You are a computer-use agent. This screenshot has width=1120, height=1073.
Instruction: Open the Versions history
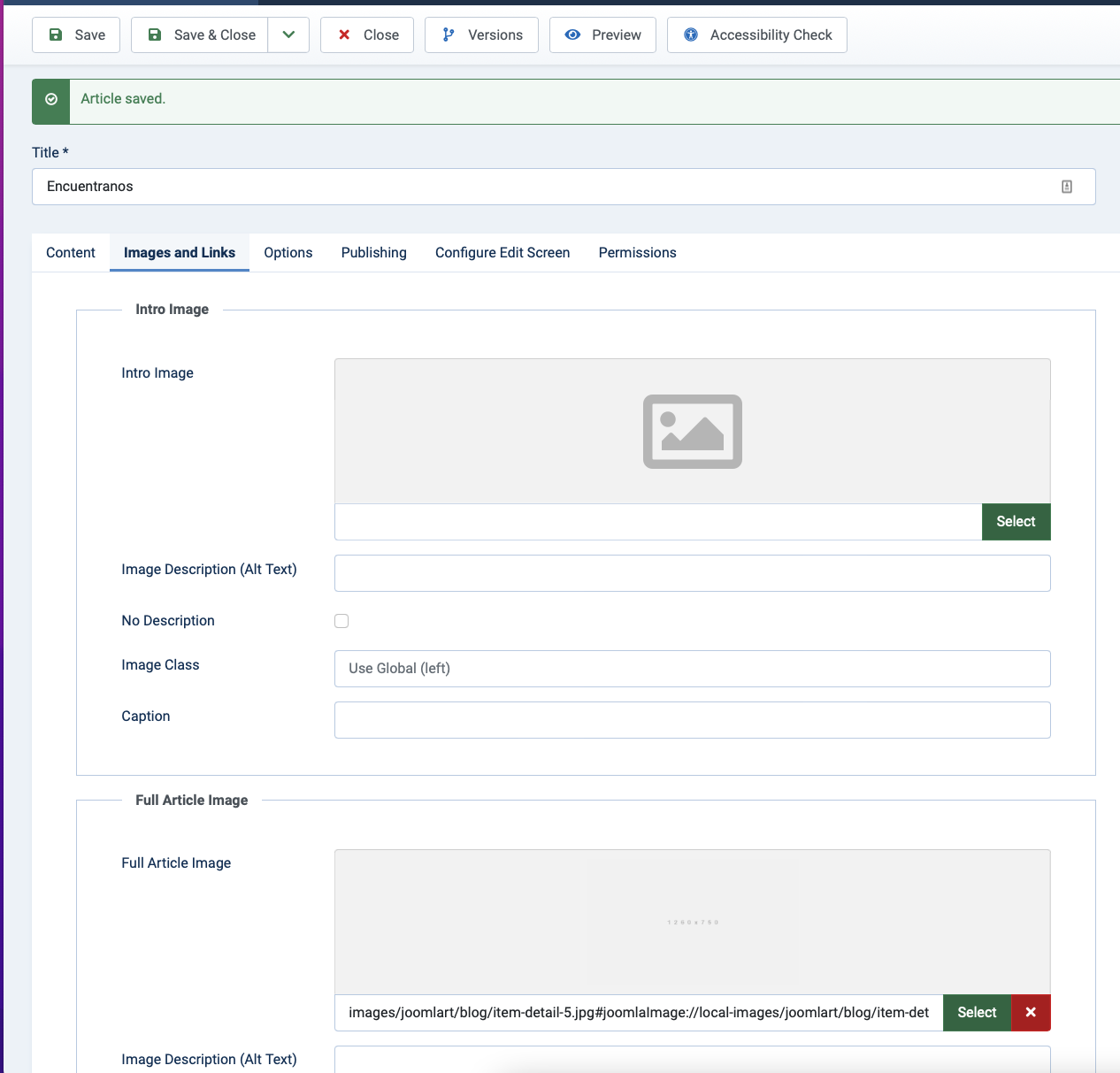pos(481,35)
